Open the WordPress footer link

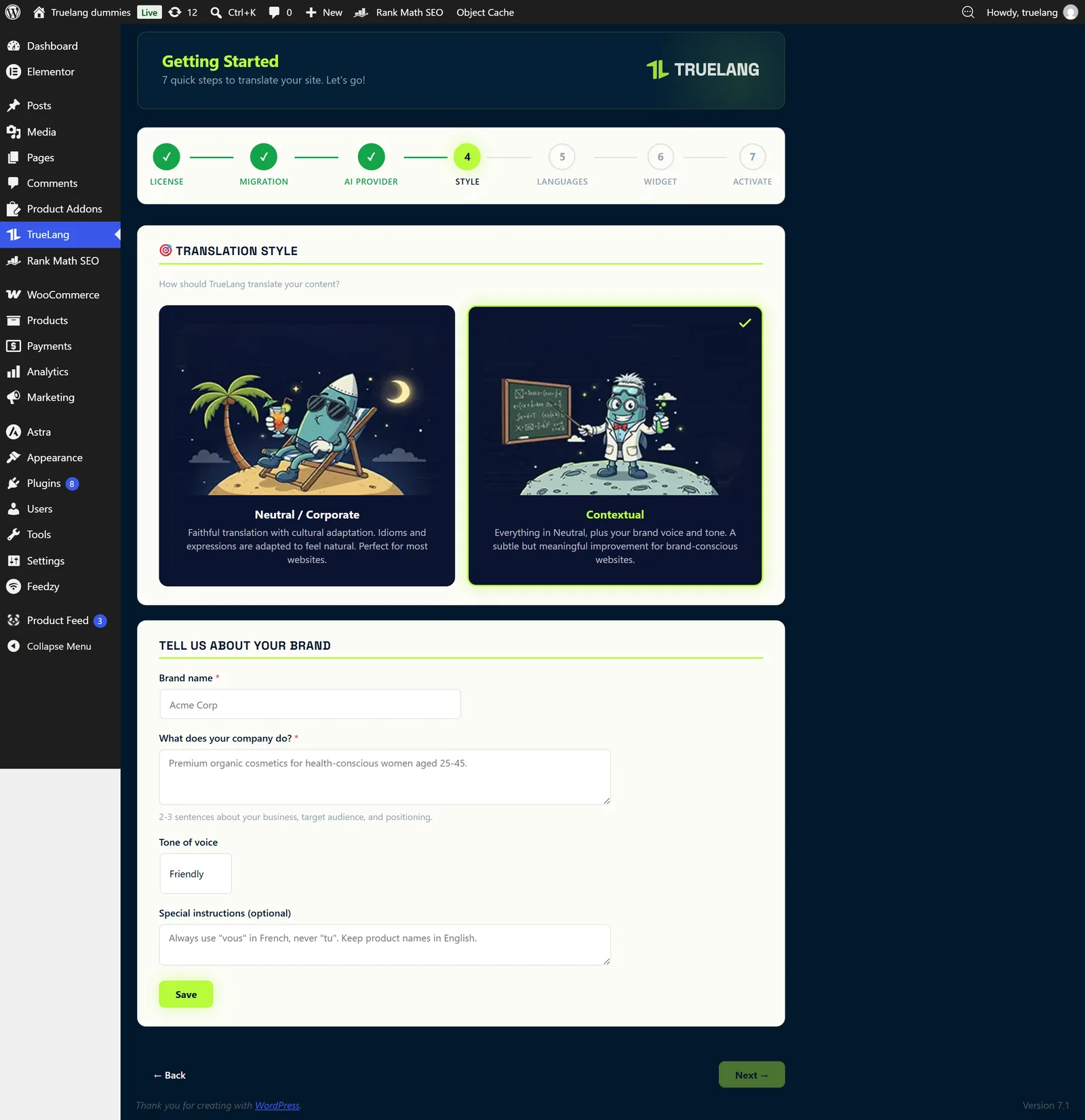click(277, 1106)
